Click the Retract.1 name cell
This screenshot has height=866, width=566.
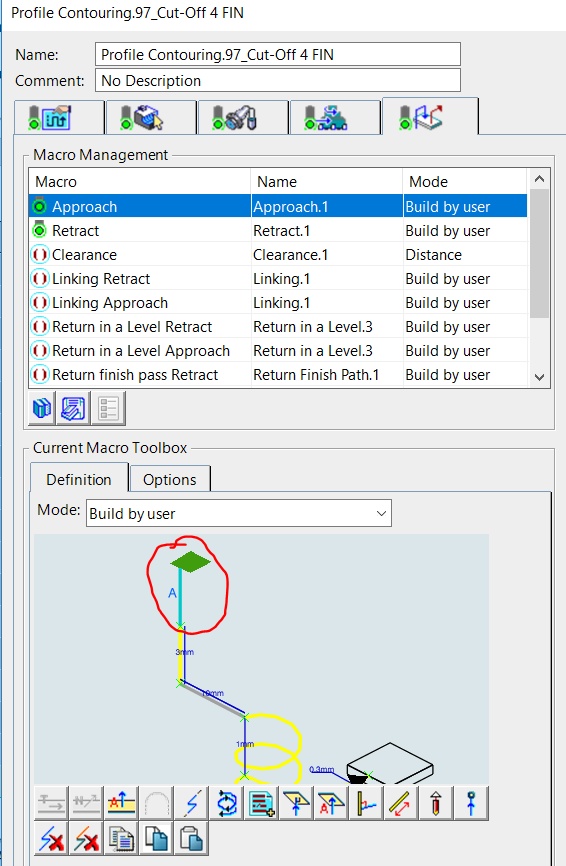(x=327, y=230)
